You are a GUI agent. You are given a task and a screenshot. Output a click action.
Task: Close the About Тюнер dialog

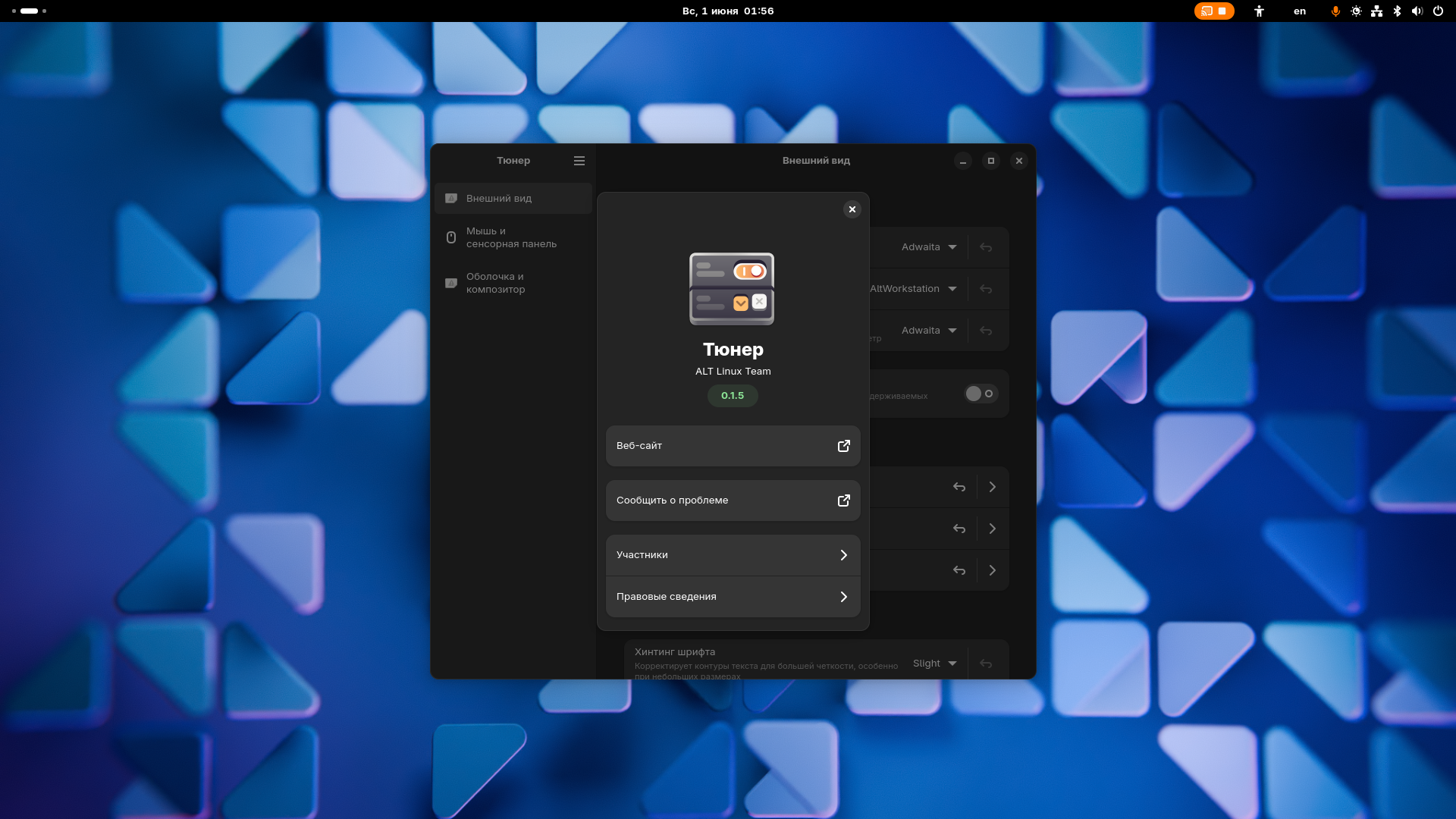tap(852, 209)
